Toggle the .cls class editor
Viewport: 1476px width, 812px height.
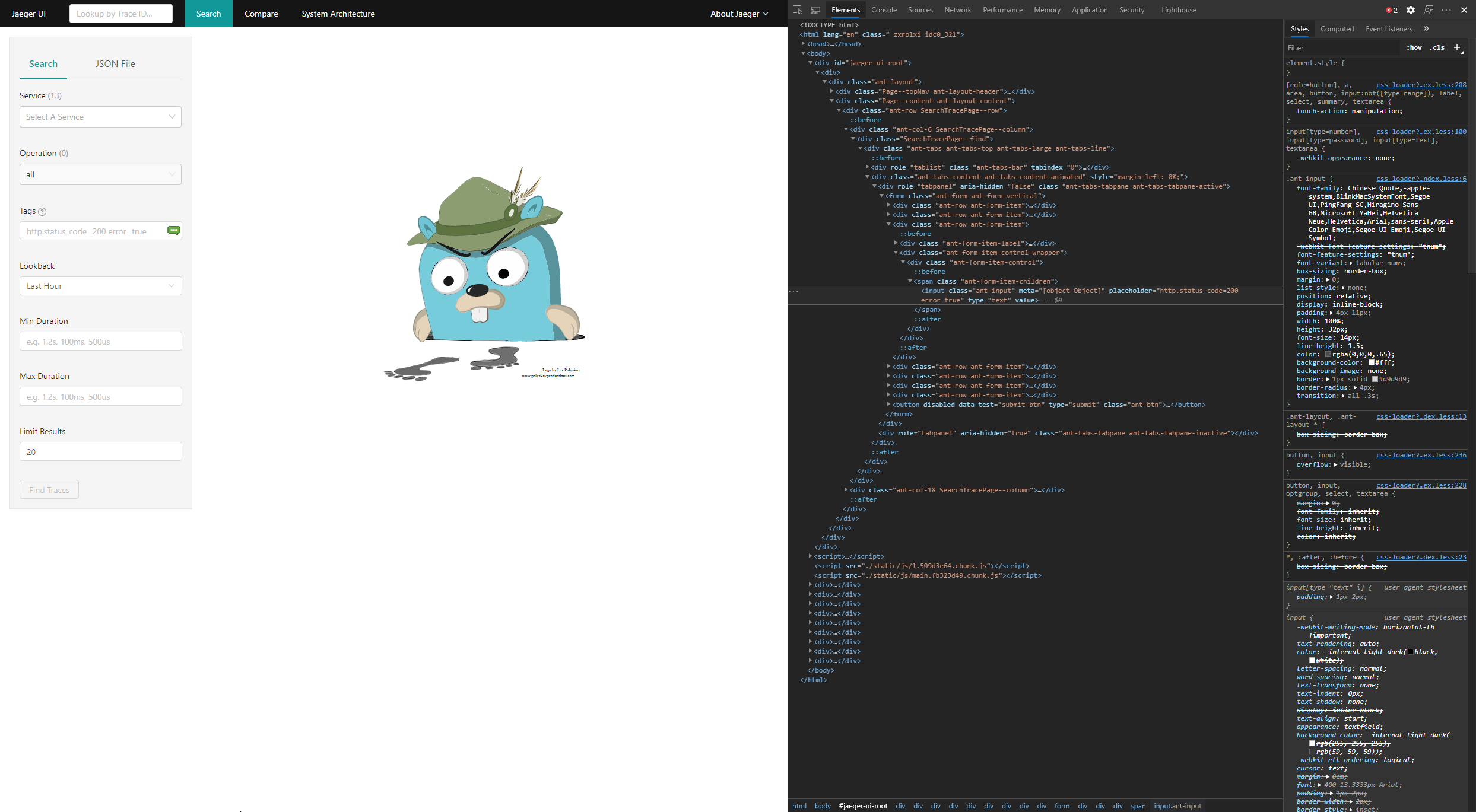1437,47
